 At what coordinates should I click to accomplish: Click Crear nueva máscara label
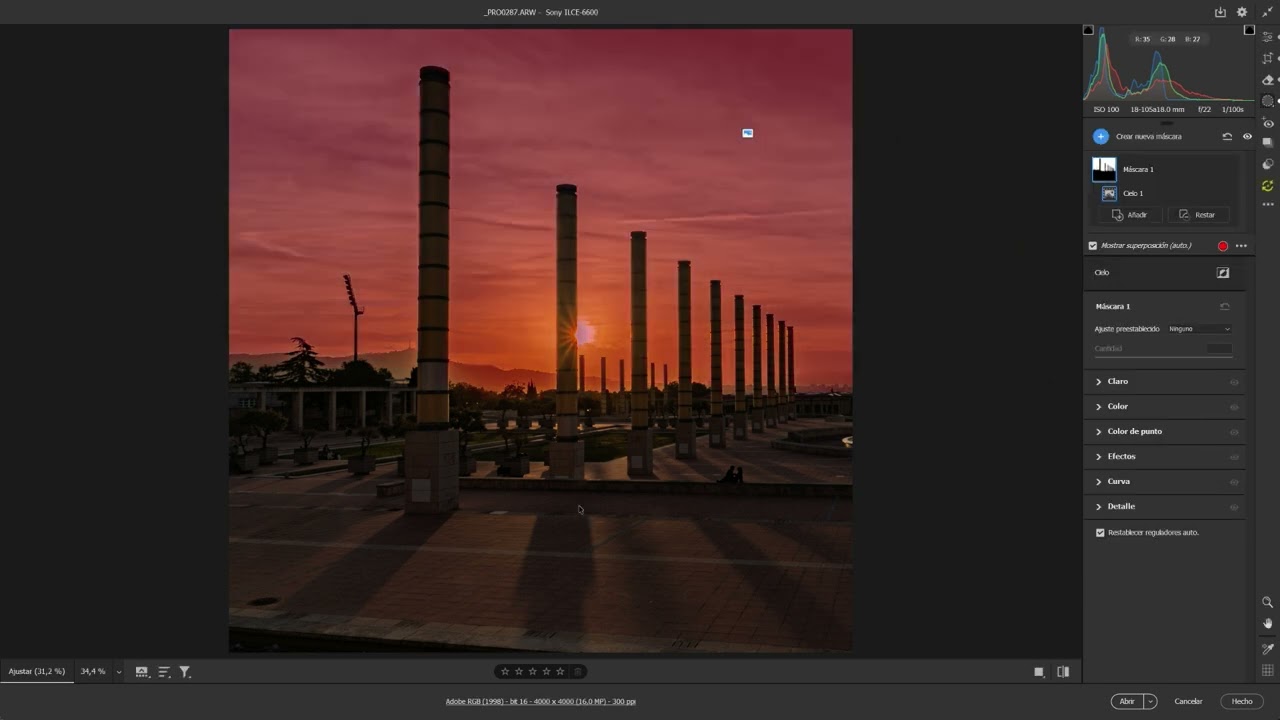coord(1148,136)
